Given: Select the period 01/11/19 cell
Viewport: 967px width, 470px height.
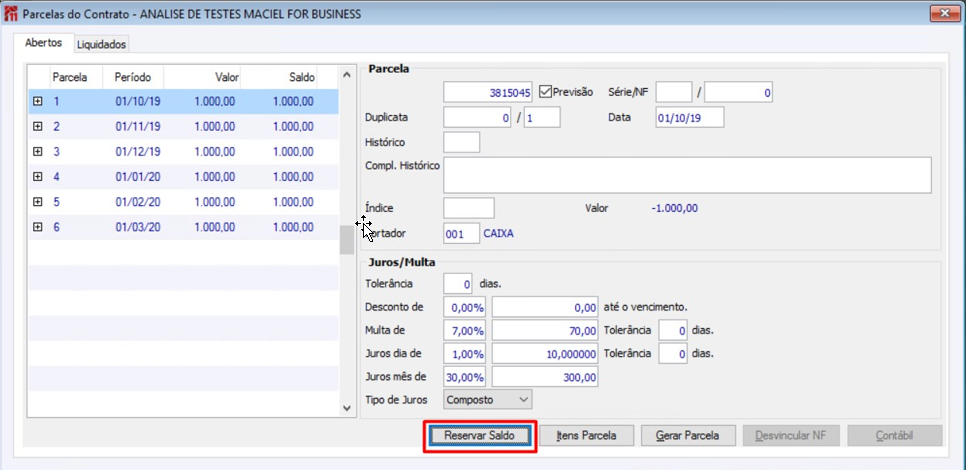Looking at the screenshot, I should [138, 126].
